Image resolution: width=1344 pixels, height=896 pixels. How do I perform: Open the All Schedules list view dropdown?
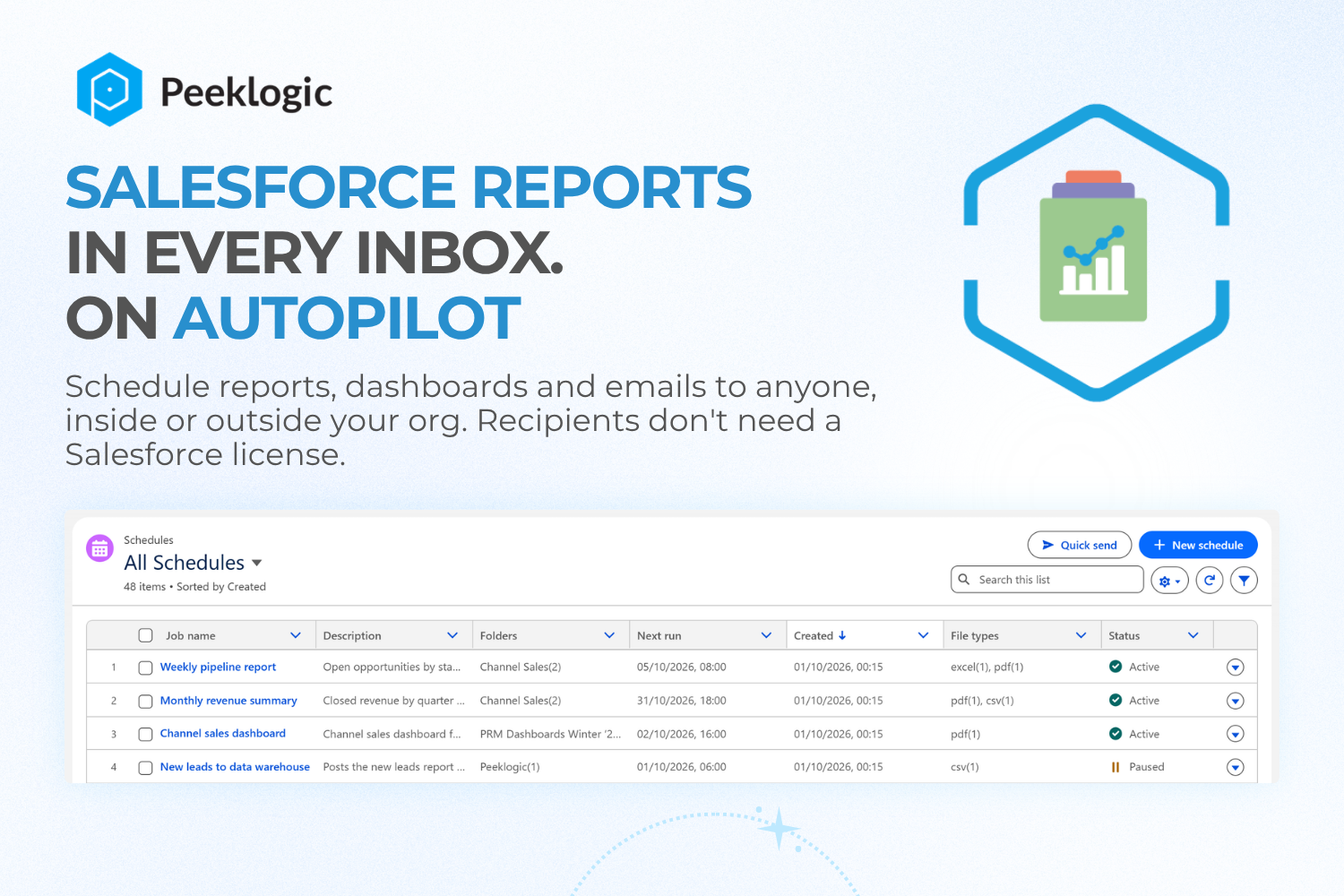point(257,563)
